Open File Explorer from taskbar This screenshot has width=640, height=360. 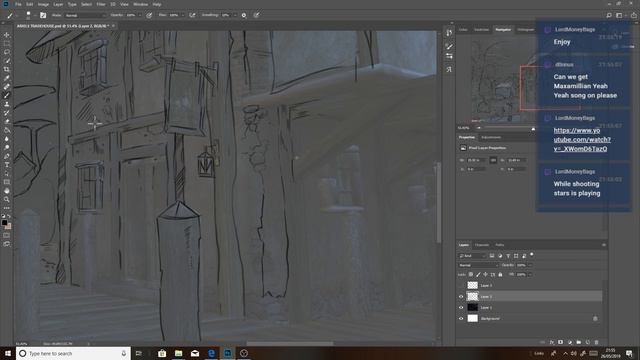click(178, 353)
